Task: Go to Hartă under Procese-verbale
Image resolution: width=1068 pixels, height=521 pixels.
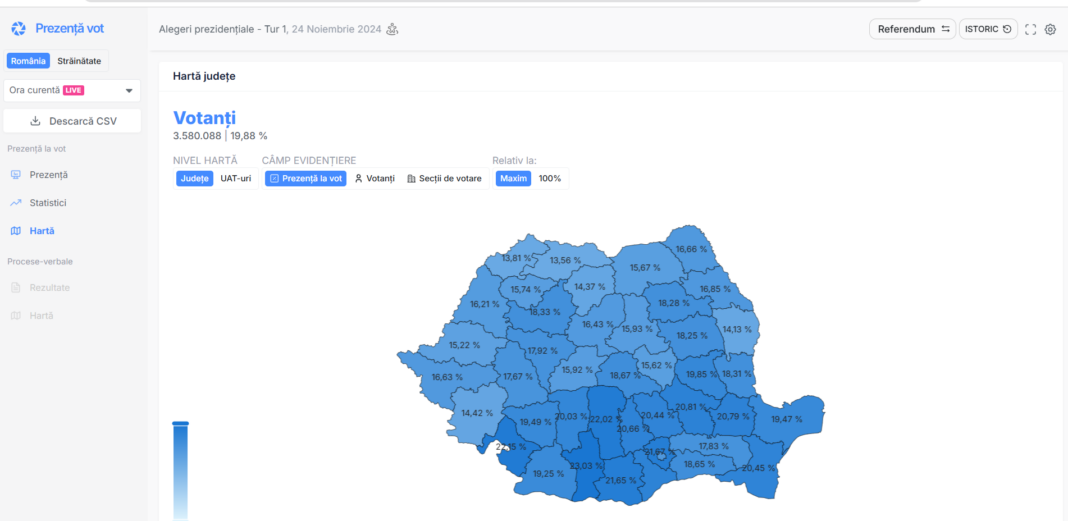Action: 41,316
